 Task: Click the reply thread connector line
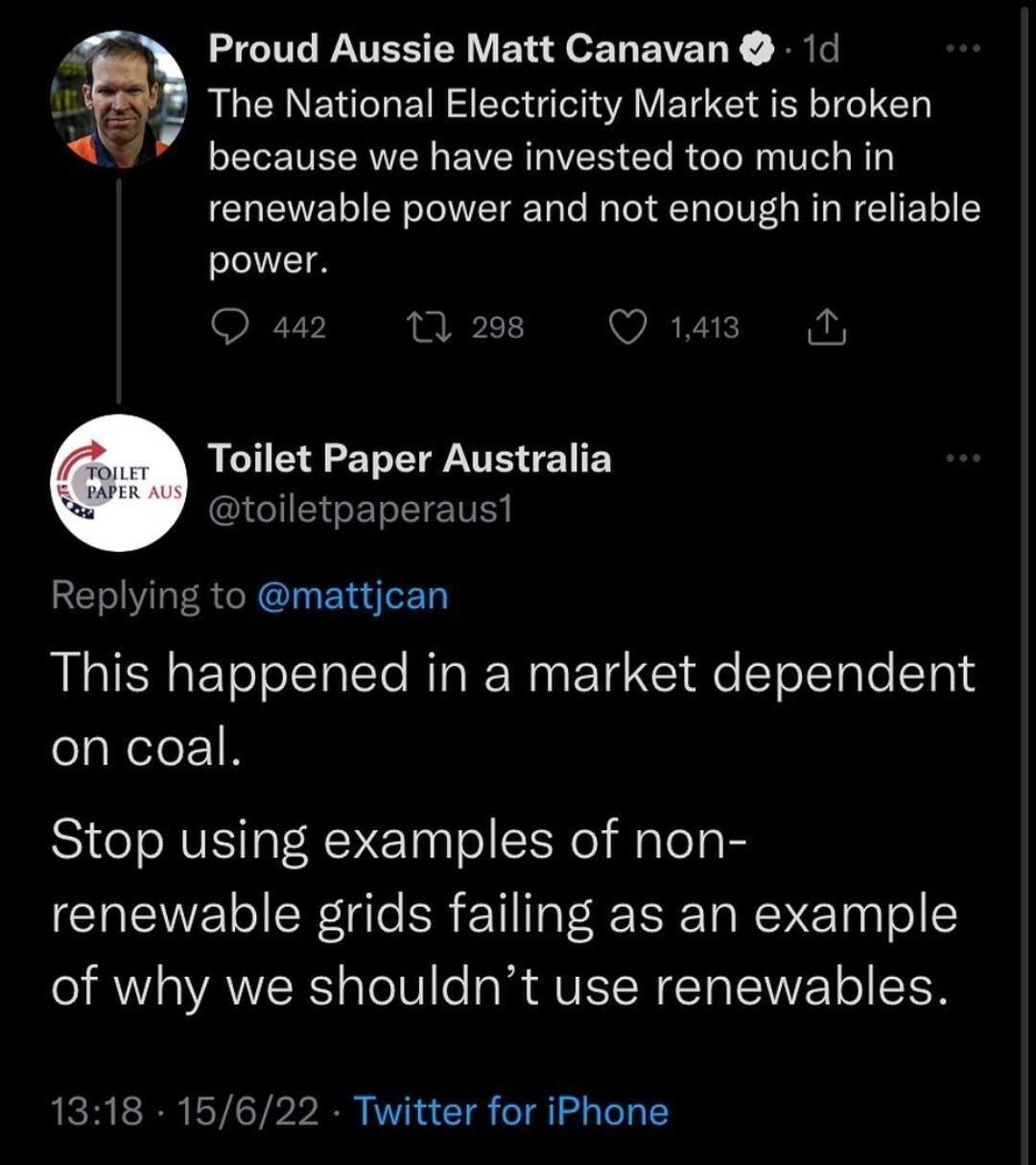pyautogui.click(x=119, y=288)
